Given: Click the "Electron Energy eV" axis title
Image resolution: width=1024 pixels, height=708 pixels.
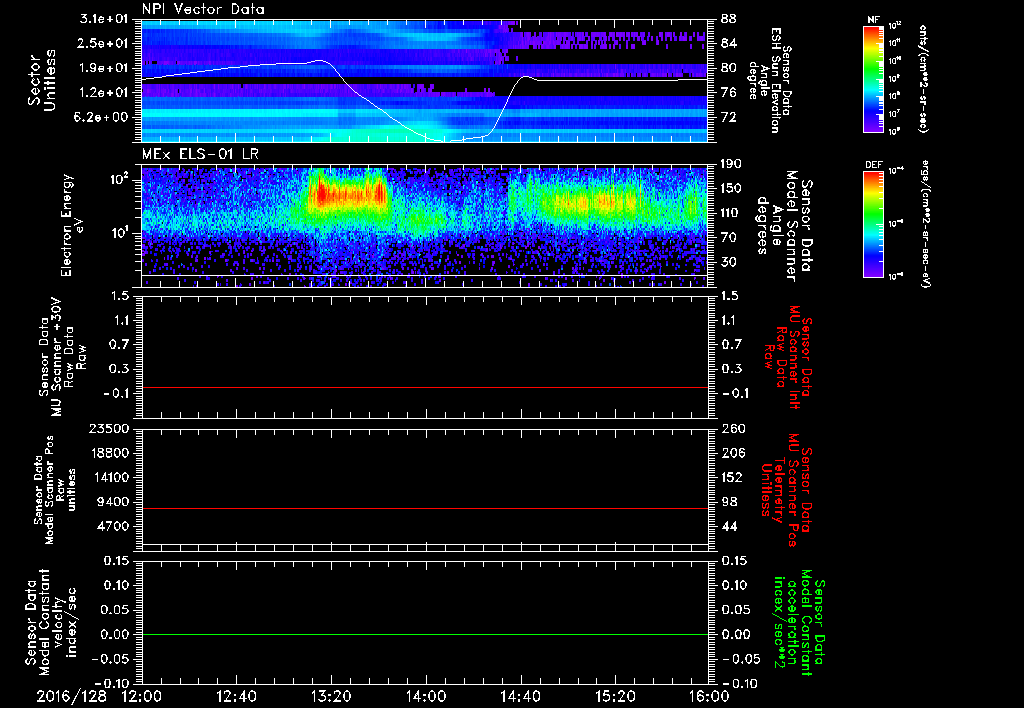Looking at the screenshot, I should coord(72,225).
